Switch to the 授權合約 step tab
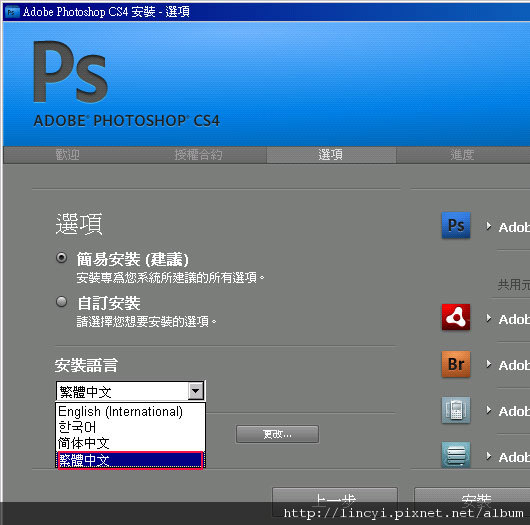 point(198,155)
